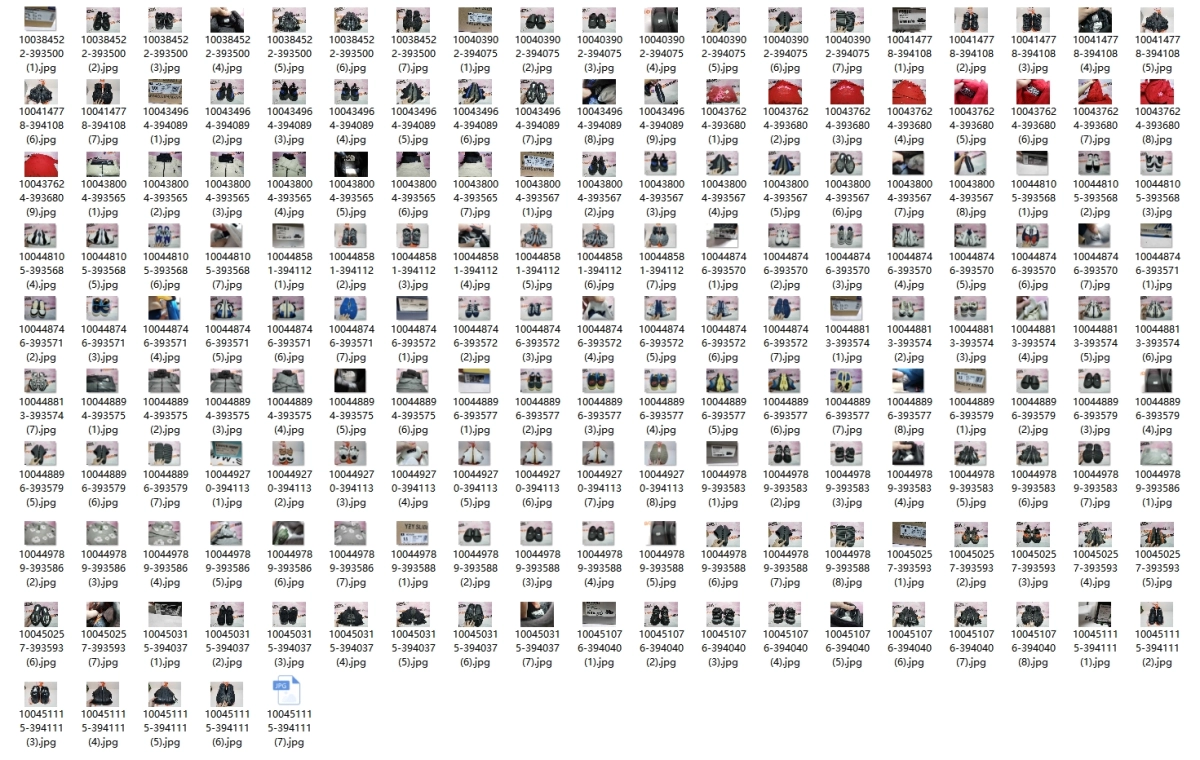
Task: Select thumbnail 100438004-393565 (5).jpg
Action: pyautogui.click(x=350, y=164)
